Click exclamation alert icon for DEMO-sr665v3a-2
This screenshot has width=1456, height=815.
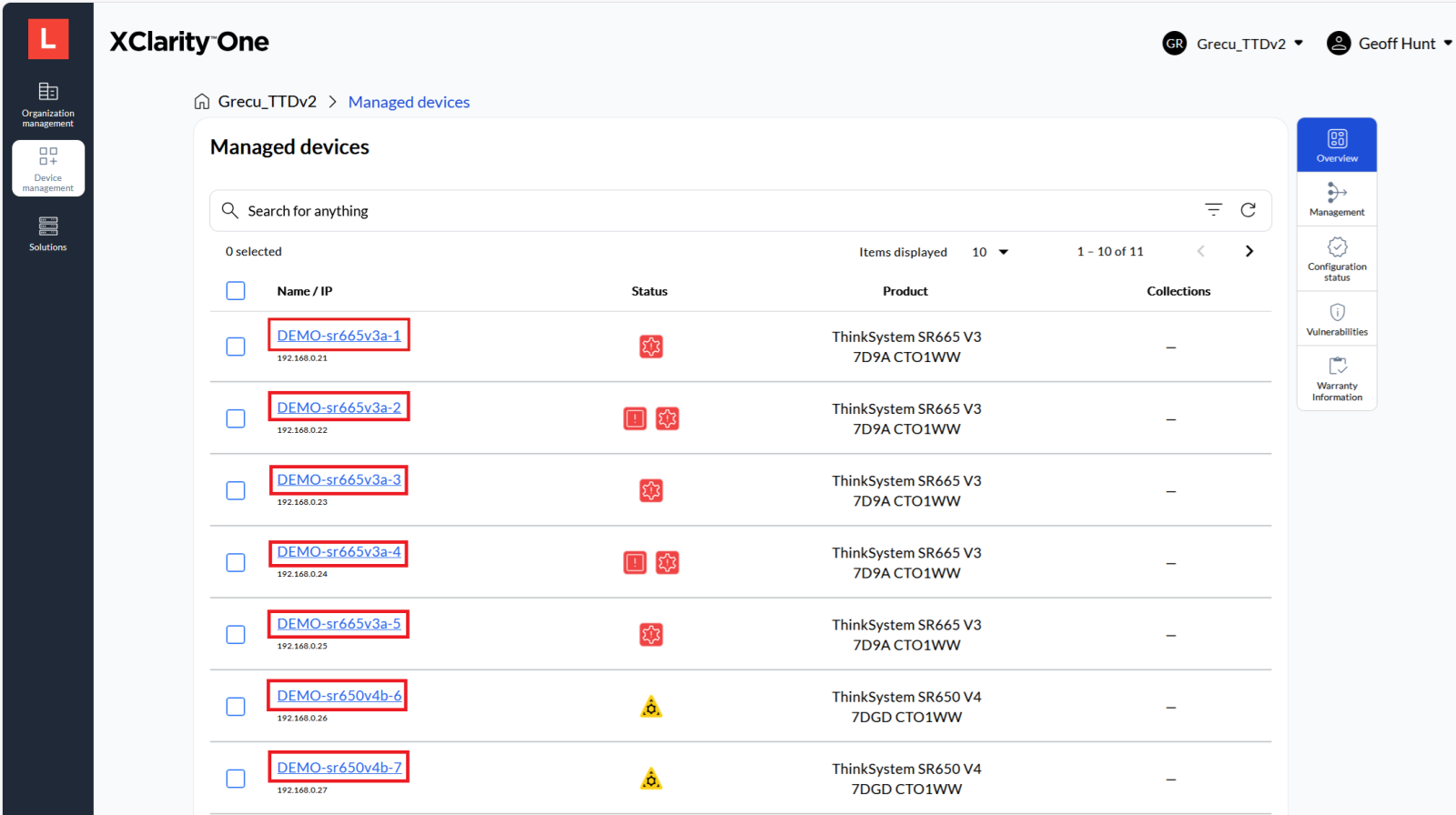635,418
